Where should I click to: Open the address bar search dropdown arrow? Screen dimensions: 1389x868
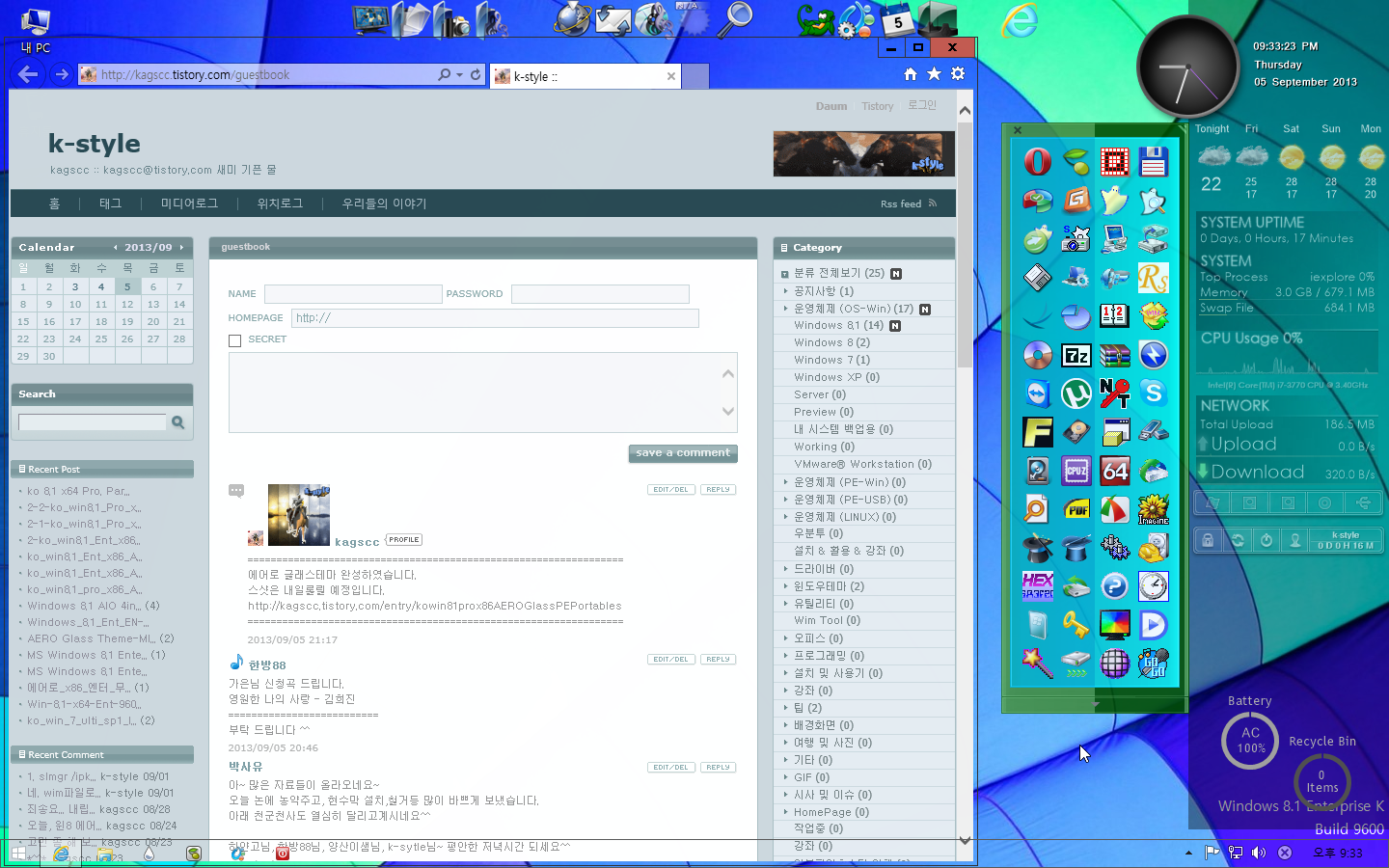point(460,74)
